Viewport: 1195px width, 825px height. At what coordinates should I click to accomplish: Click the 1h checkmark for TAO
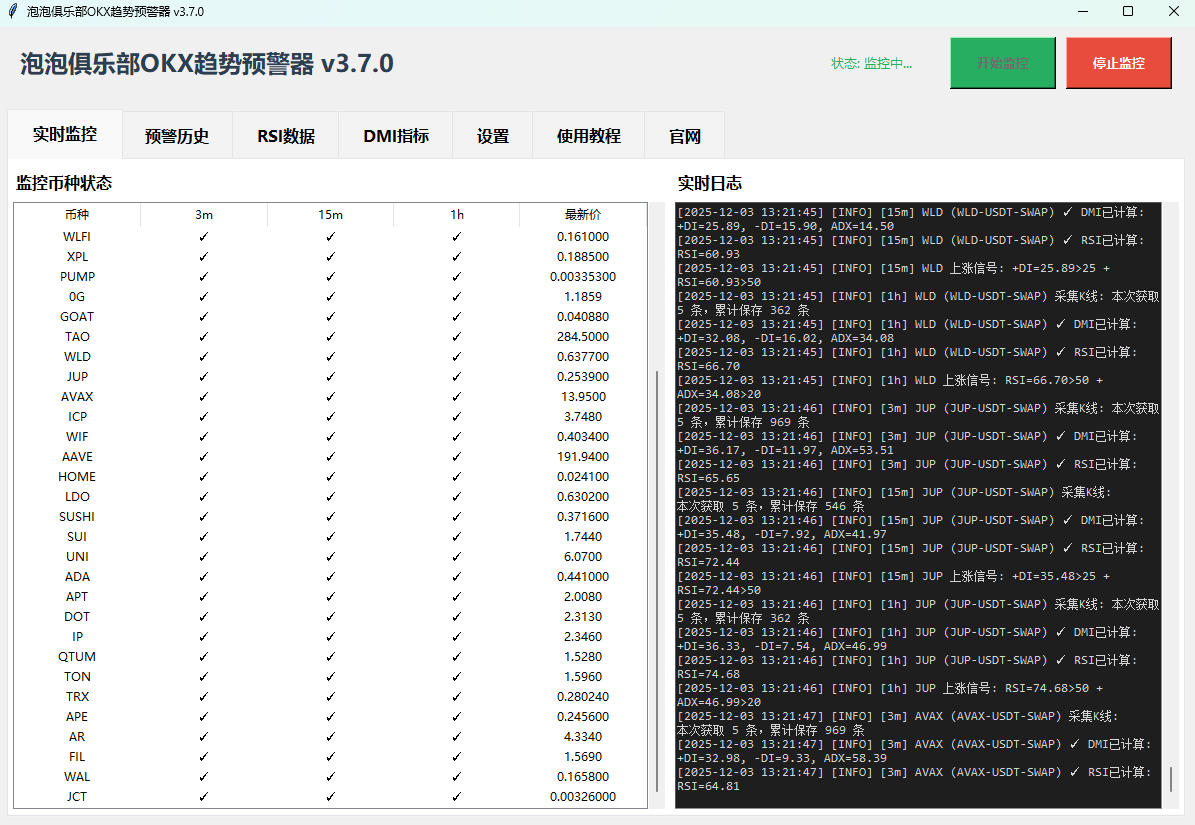tap(456, 337)
